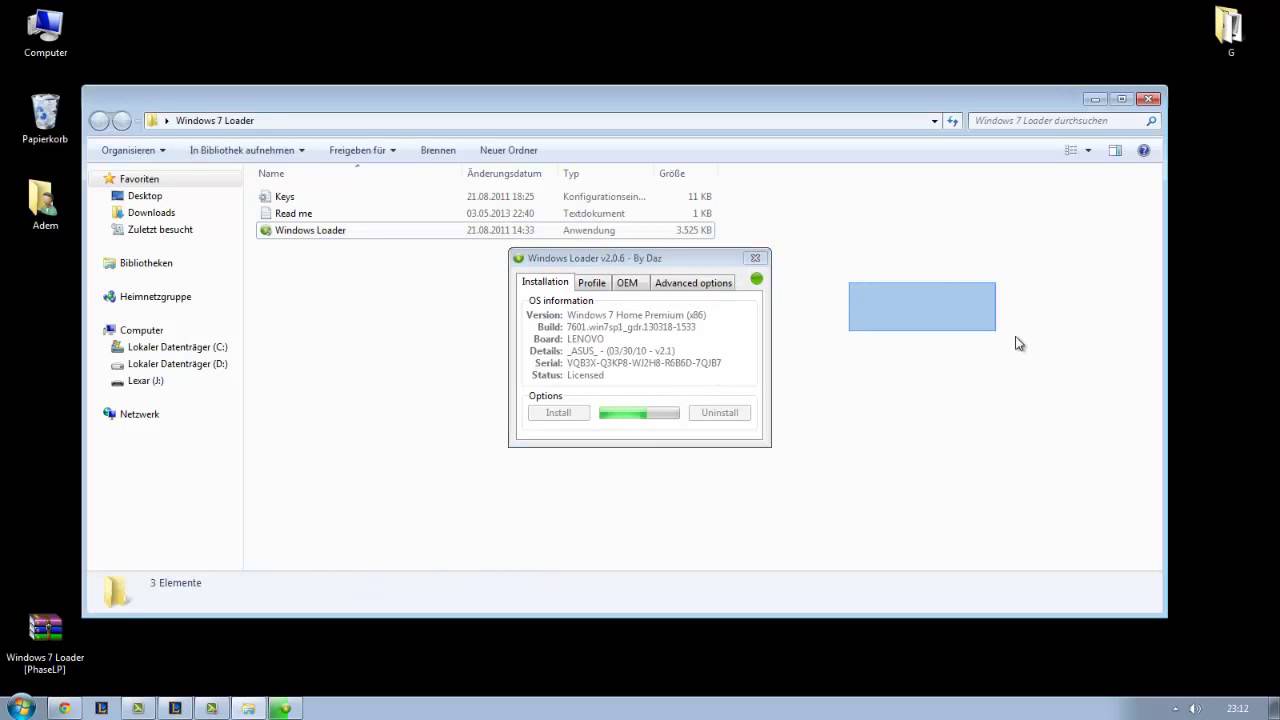Open the Freigeben für dropdown
Screen dimensions: 1280x720
tap(362, 150)
